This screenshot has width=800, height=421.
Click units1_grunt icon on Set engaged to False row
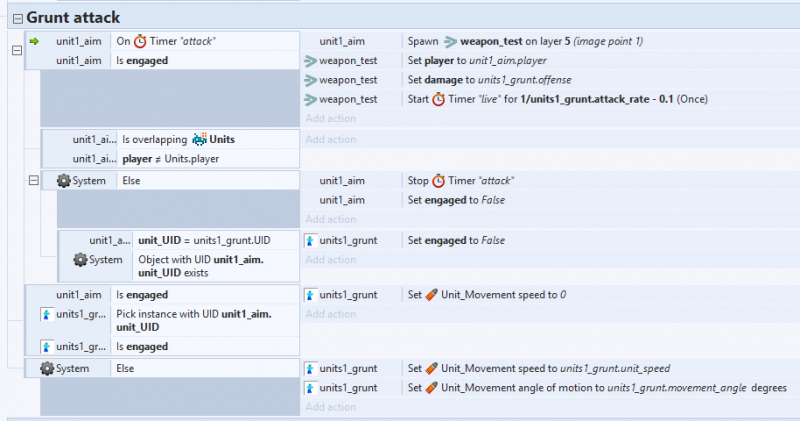pos(310,241)
